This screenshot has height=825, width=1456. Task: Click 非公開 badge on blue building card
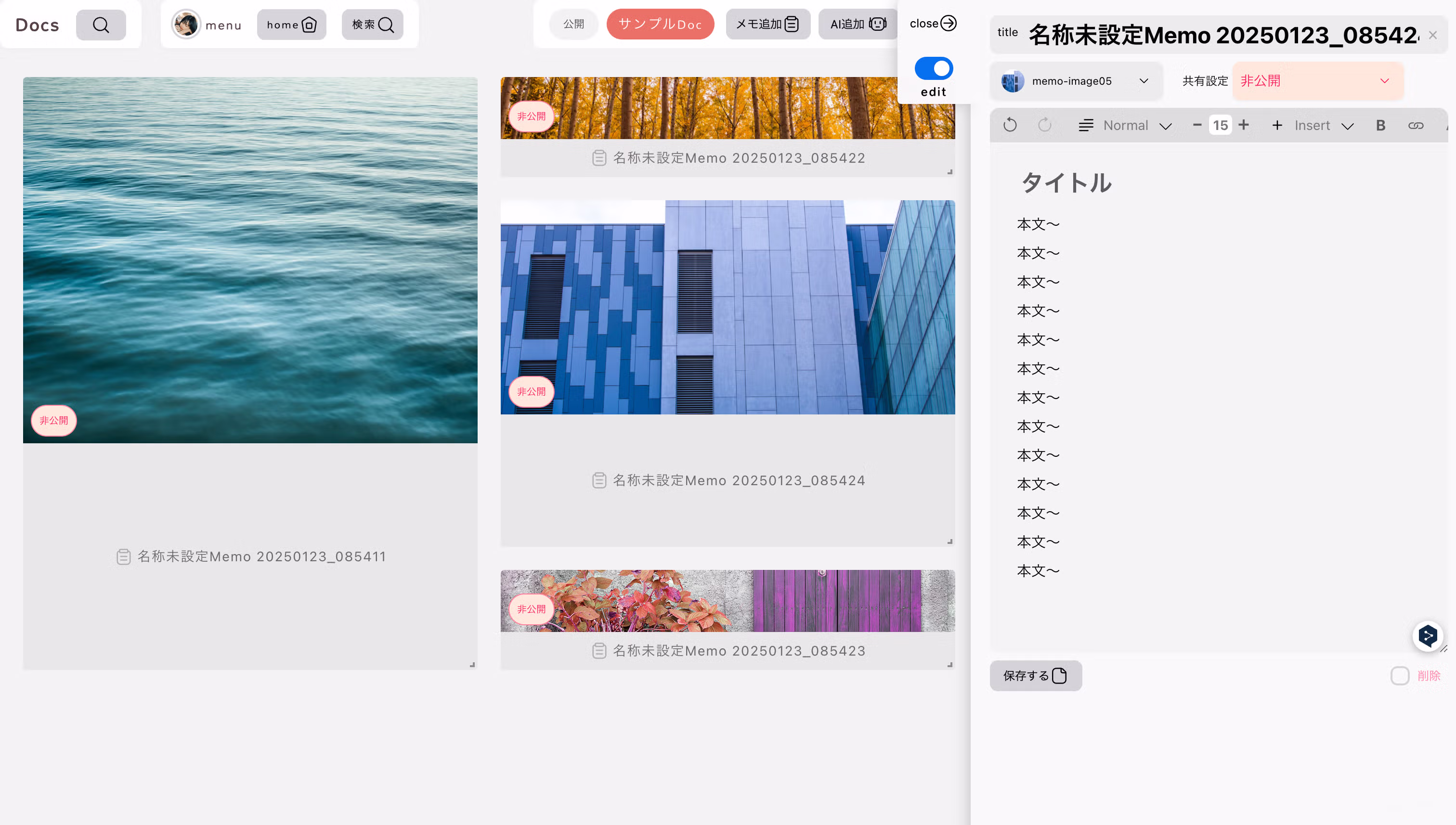point(531,391)
